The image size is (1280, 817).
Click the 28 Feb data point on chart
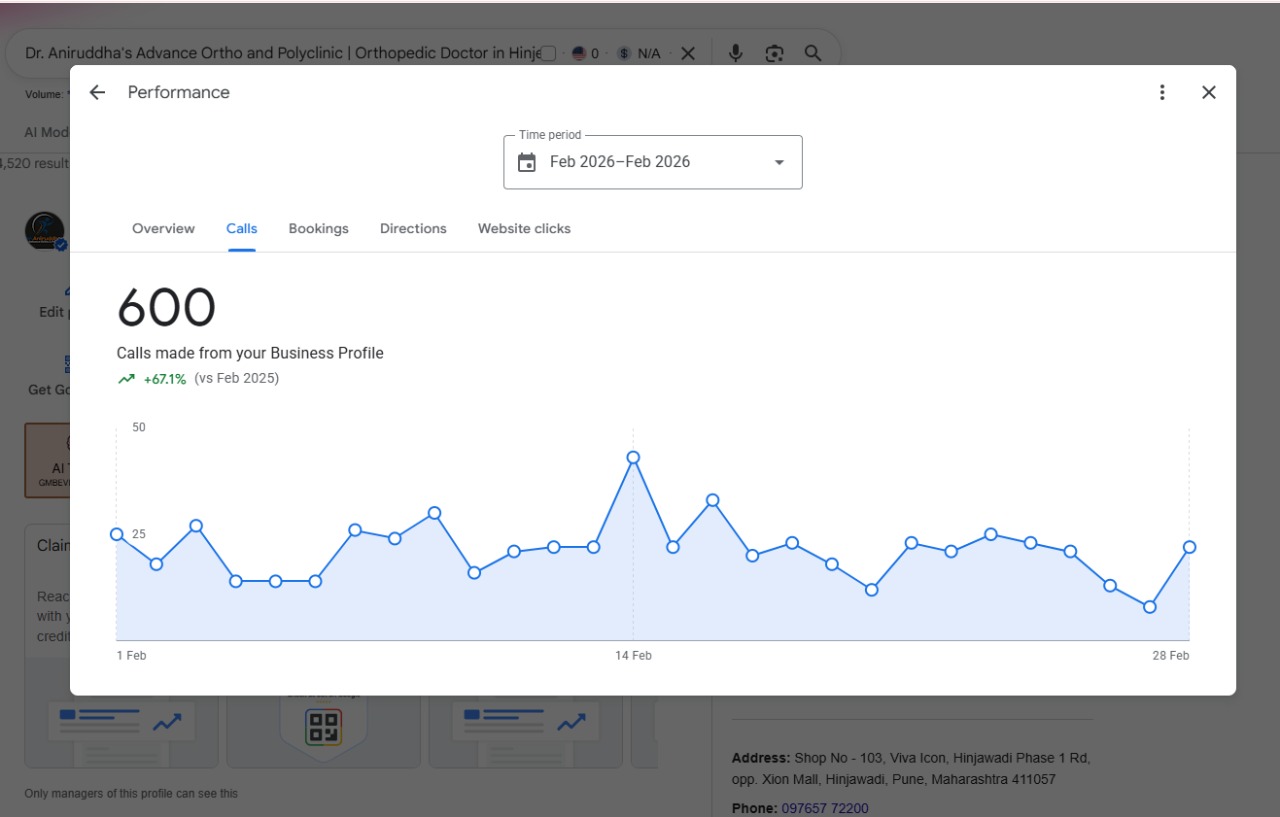coord(1190,547)
